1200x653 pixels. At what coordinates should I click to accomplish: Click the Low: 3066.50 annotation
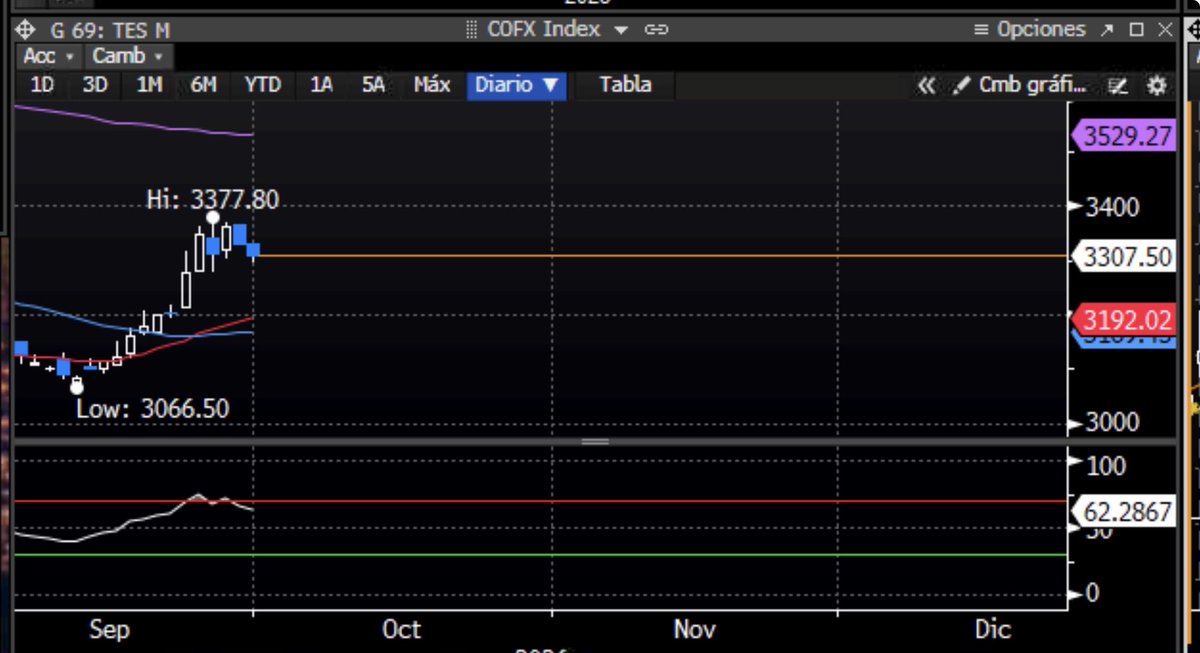[x=152, y=408]
